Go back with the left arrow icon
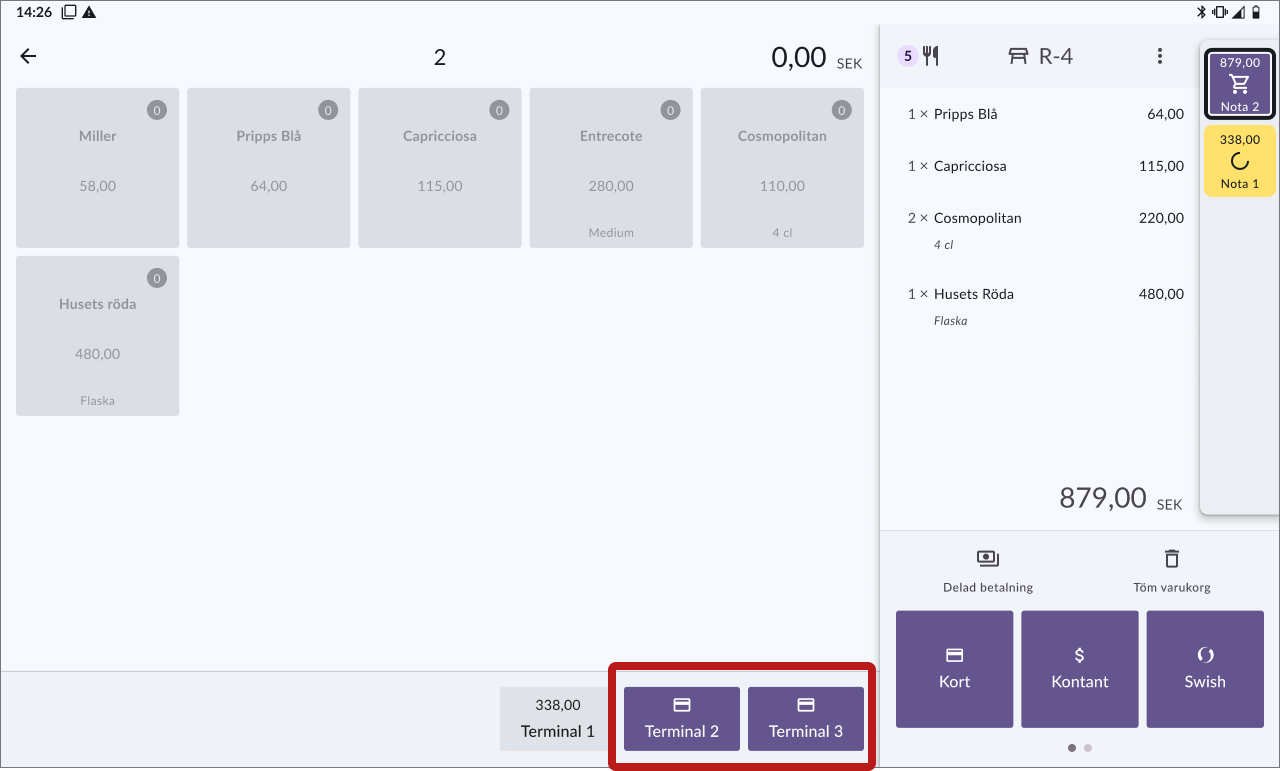The height and width of the screenshot is (771, 1280). pos(28,56)
